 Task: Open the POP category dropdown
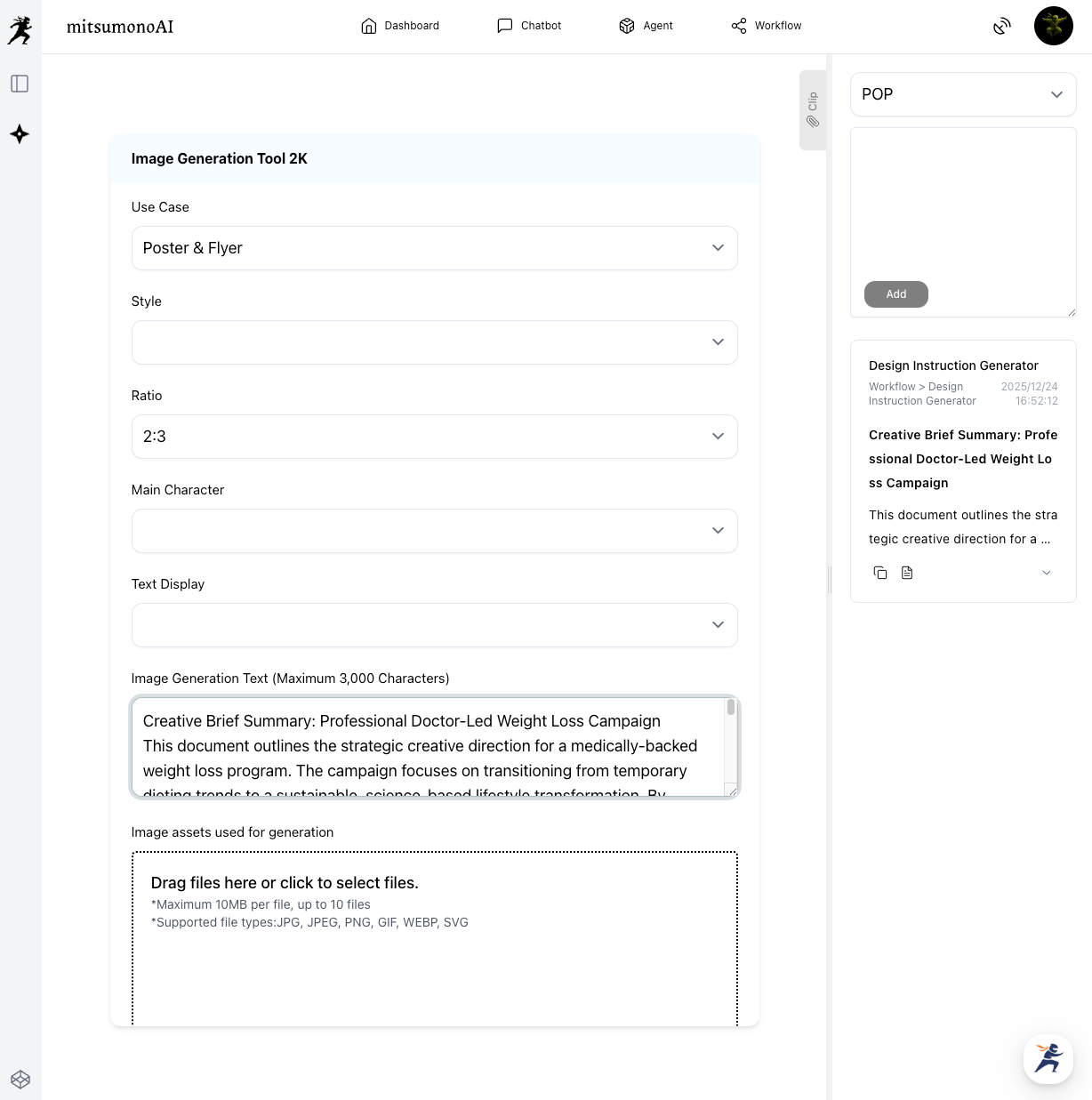tap(962, 94)
